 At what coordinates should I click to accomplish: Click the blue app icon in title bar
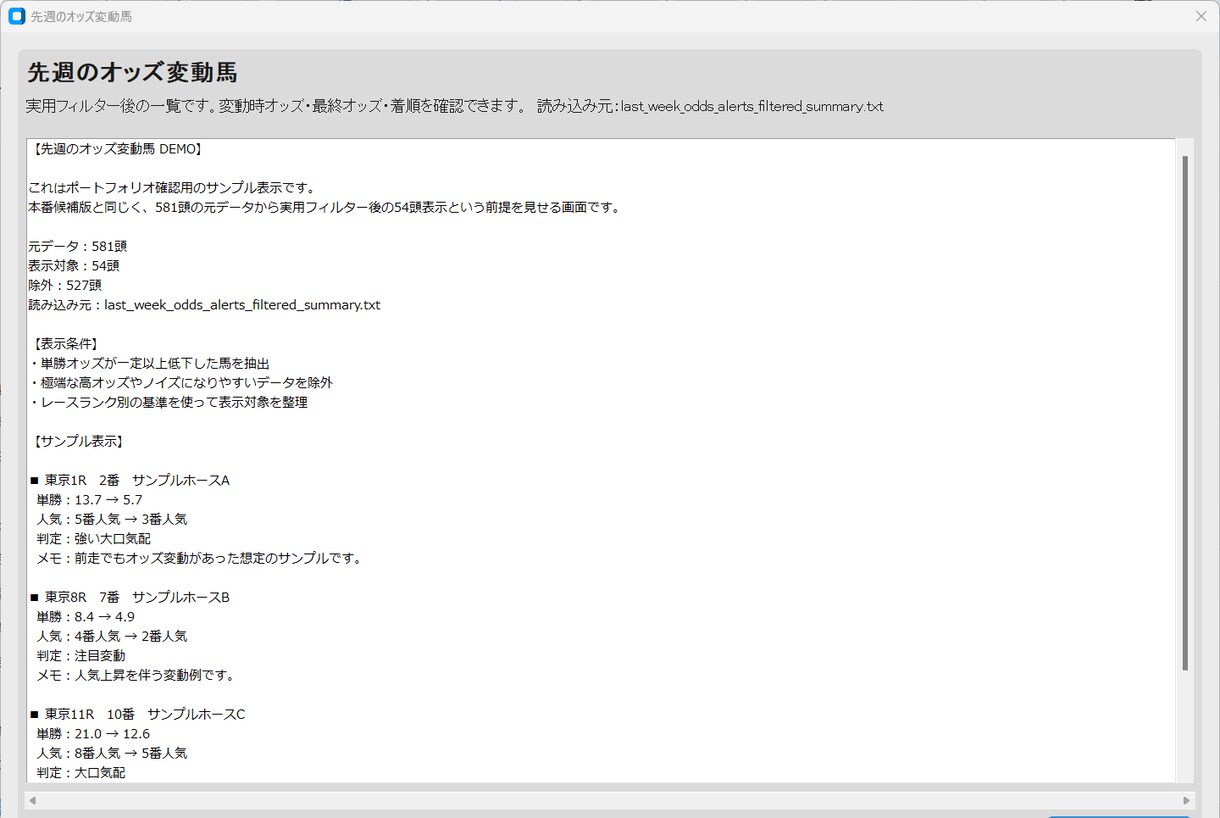tap(16, 16)
